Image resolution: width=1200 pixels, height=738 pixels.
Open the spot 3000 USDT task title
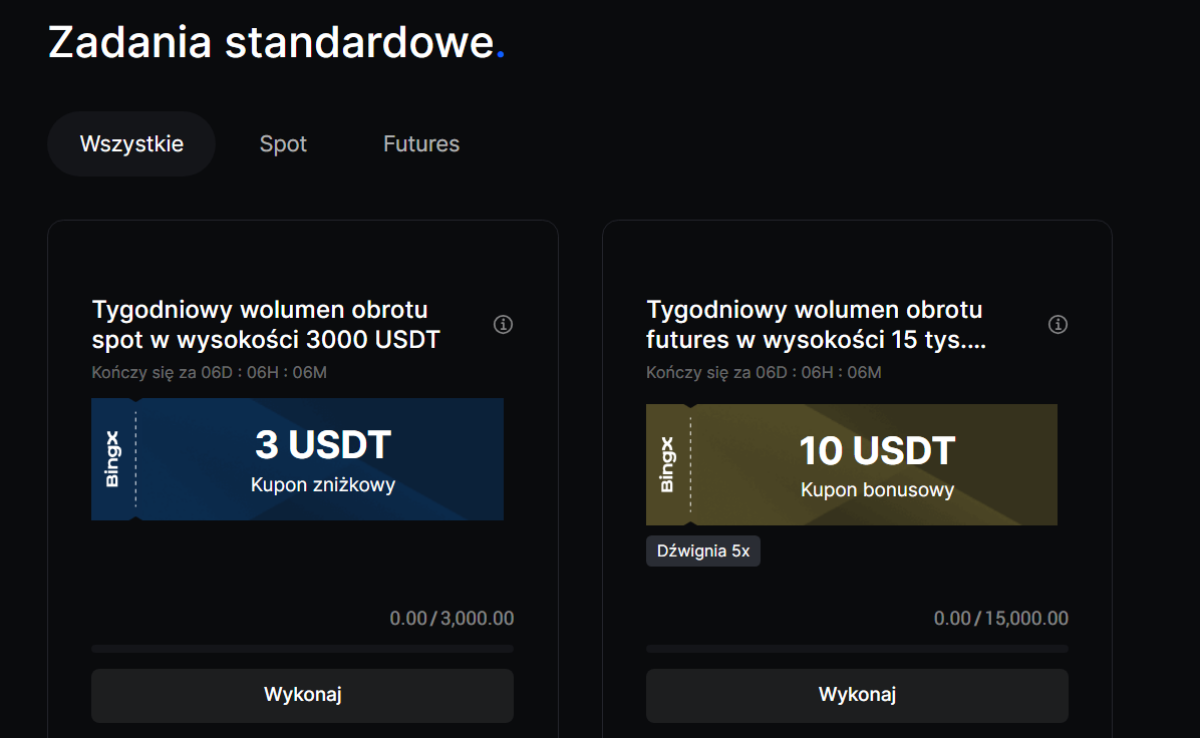266,325
